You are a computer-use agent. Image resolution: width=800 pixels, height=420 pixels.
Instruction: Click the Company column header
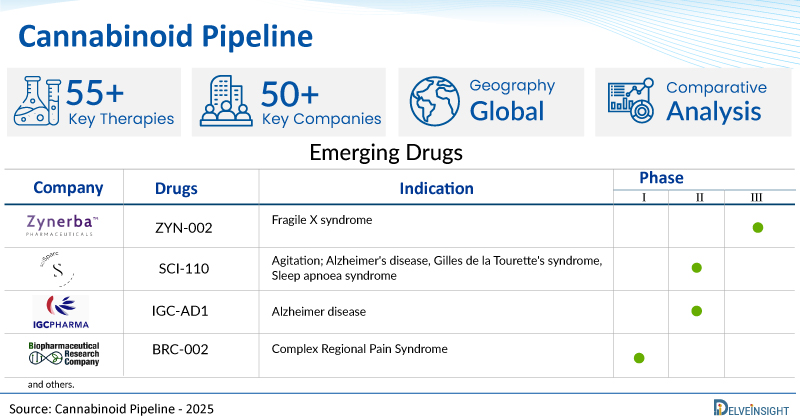68,188
